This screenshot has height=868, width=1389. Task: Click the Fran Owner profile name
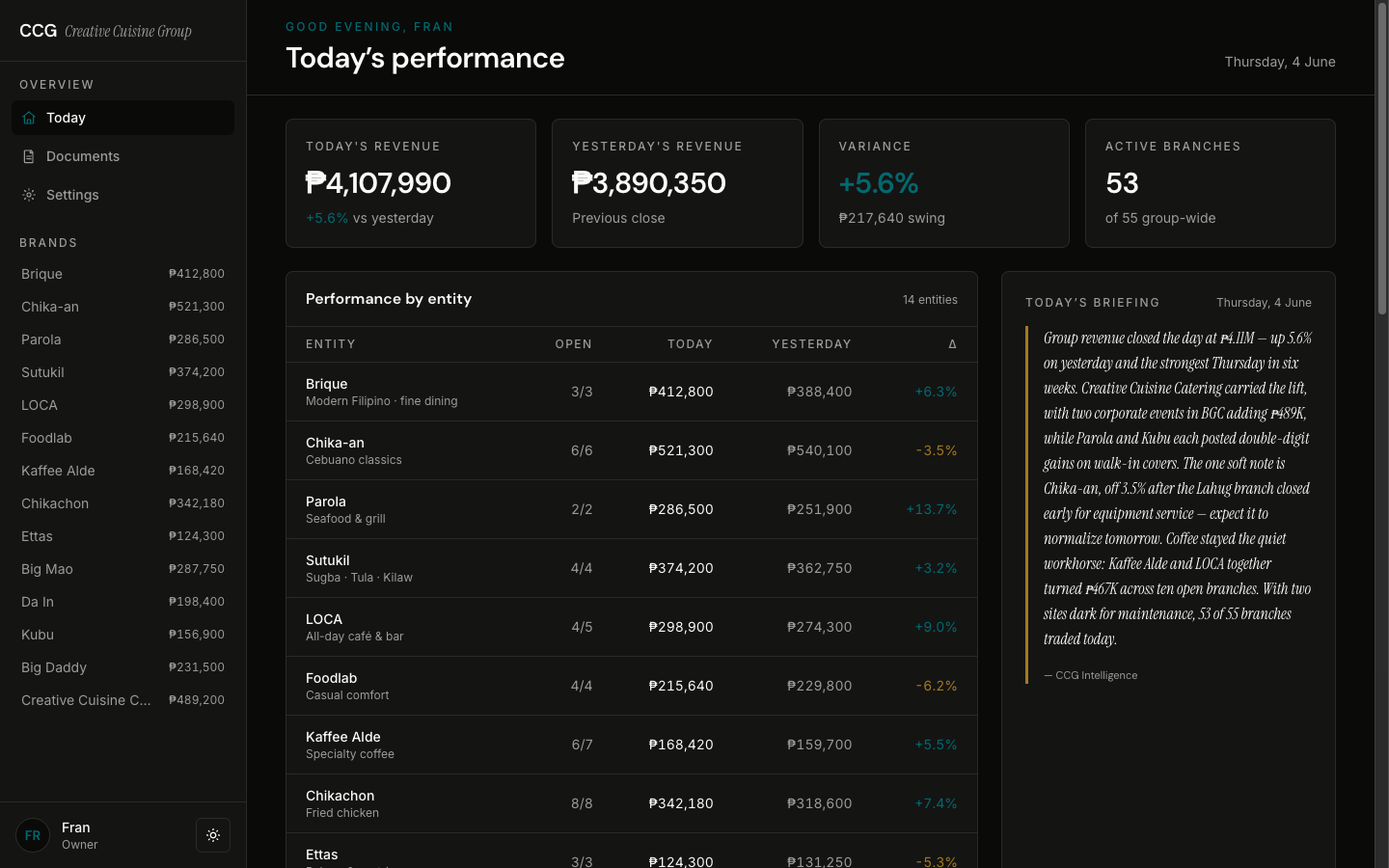pos(79,835)
